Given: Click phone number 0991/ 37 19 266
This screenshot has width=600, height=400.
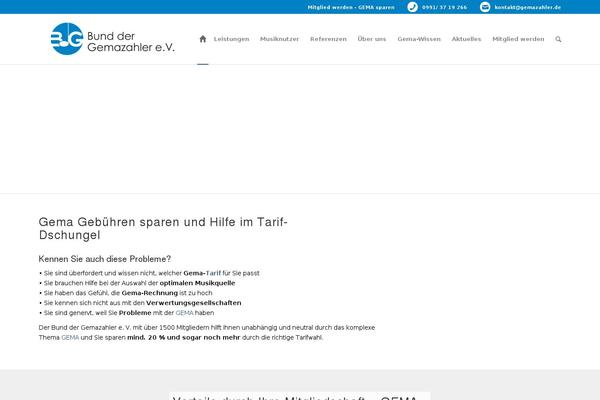Looking at the screenshot, I should 444,7.
